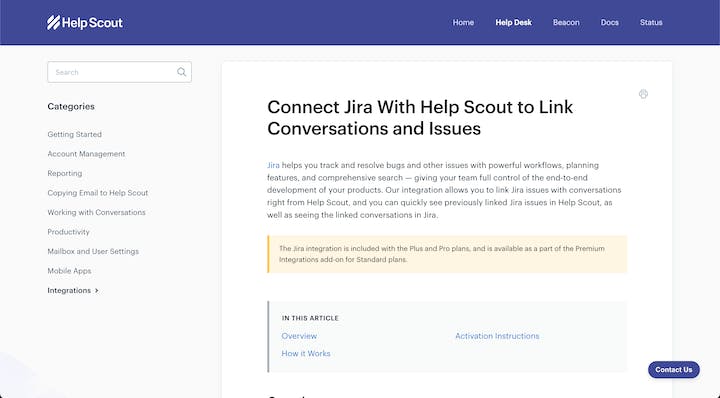Viewport: 720px width, 398px height.
Task: Open the Help Desk nav item
Action: (513, 22)
